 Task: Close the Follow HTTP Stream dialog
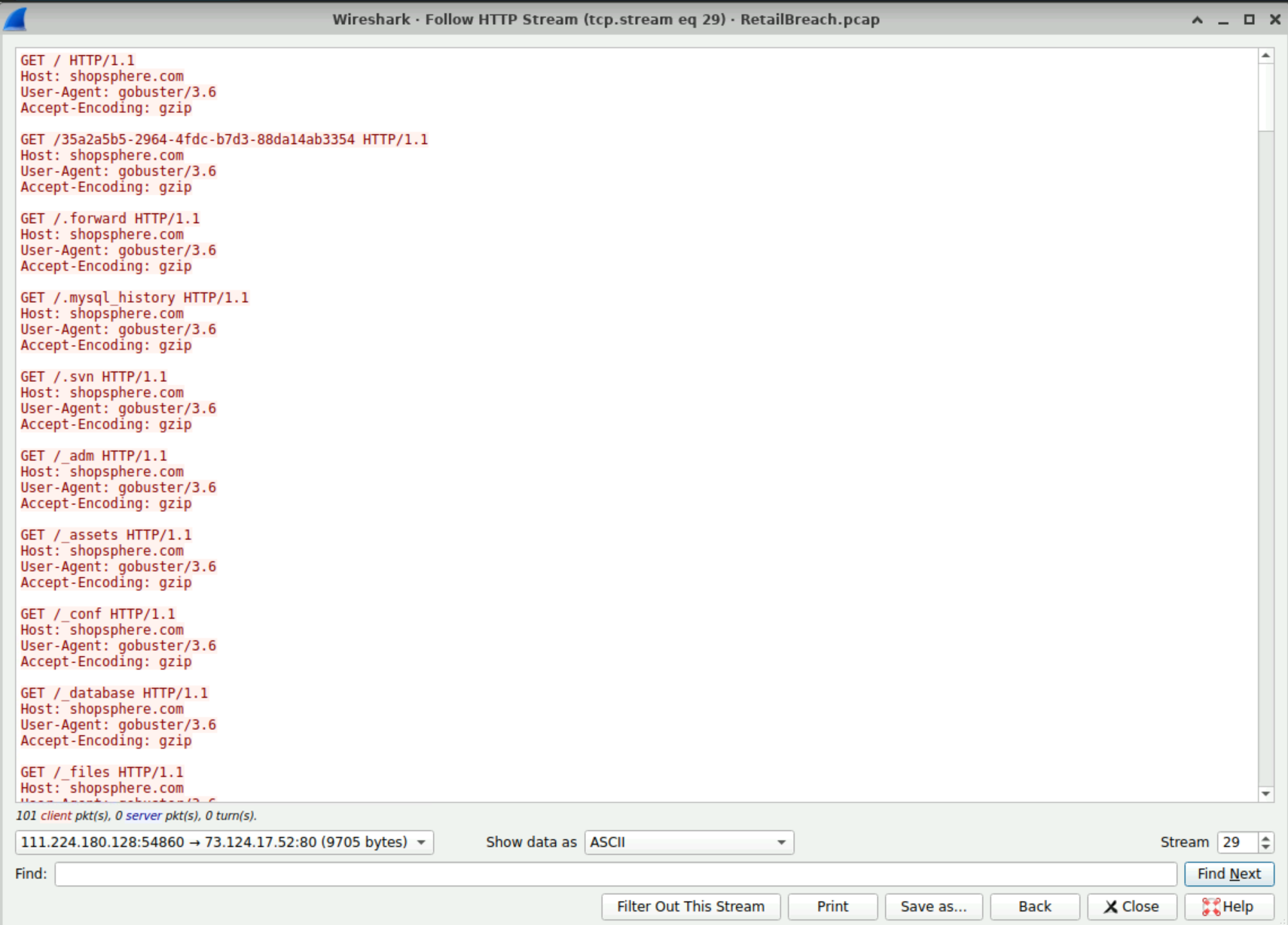[1131, 906]
